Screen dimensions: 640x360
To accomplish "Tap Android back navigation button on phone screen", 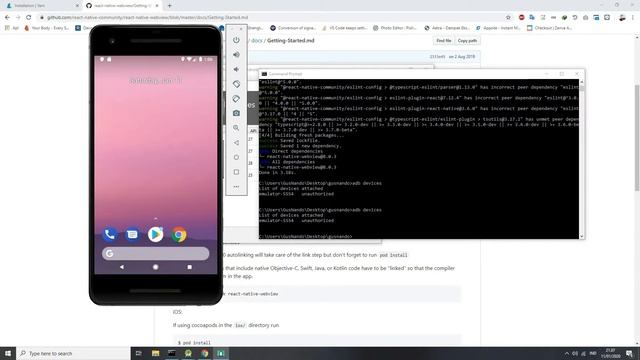I will point(122,267).
